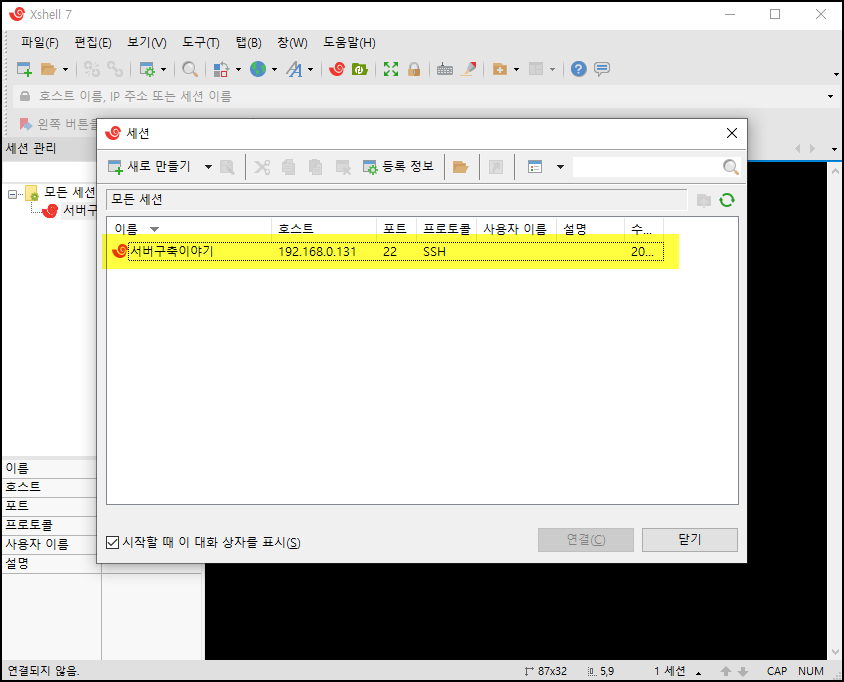Expand the color scheme dropdown arrow
Viewport: 844px width, 682px height.
(x=238, y=69)
